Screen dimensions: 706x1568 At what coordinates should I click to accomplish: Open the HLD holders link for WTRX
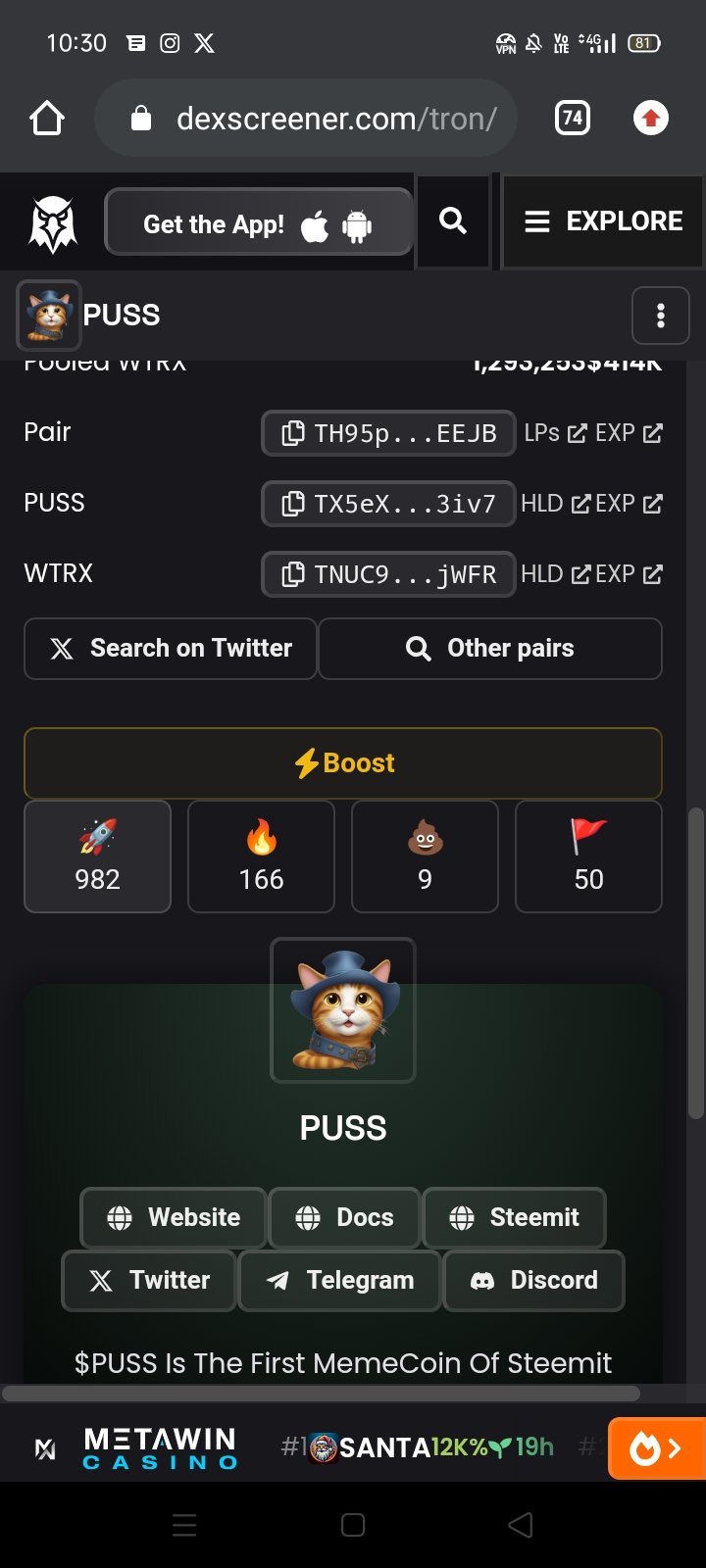(x=556, y=574)
